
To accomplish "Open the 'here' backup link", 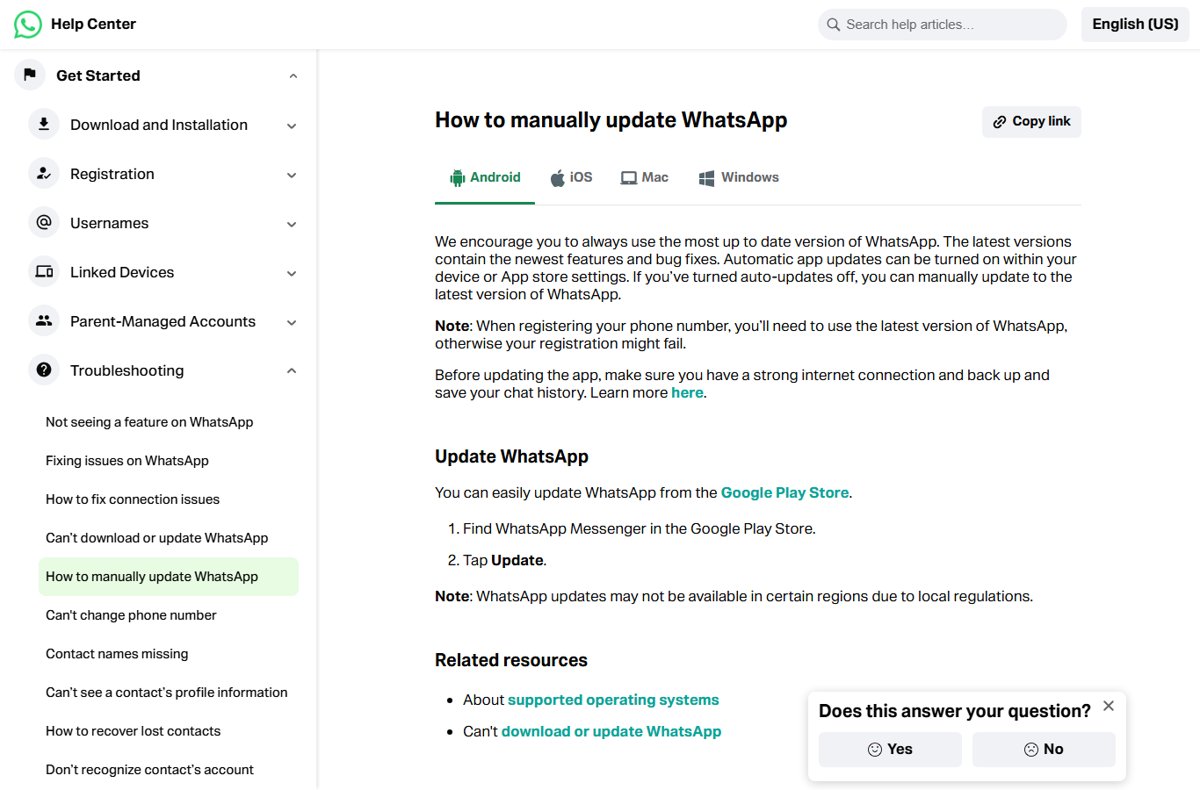I will (687, 393).
